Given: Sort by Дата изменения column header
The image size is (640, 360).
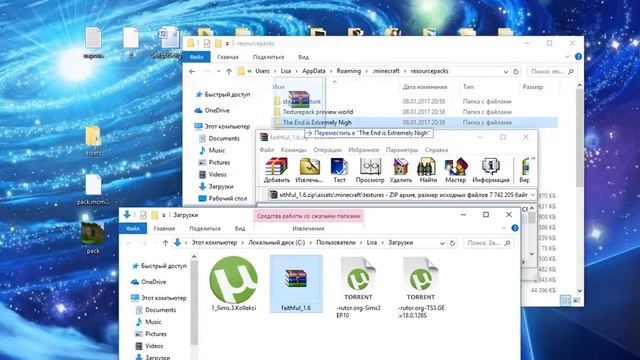Looking at the screenshot, I should (x=425, y=87).
